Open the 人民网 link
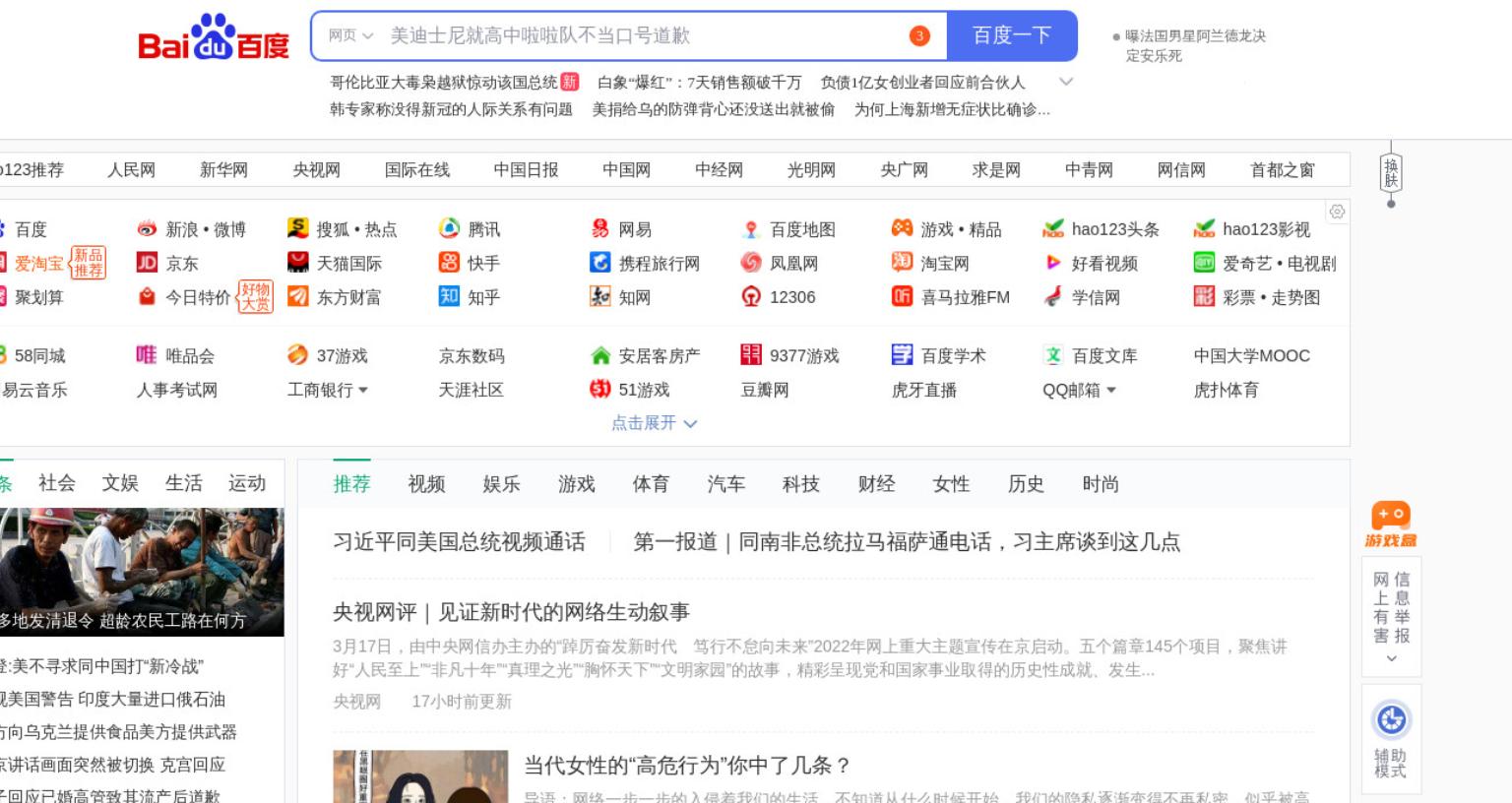Viewport: 1512px width, 803px height. pos(131,170)
